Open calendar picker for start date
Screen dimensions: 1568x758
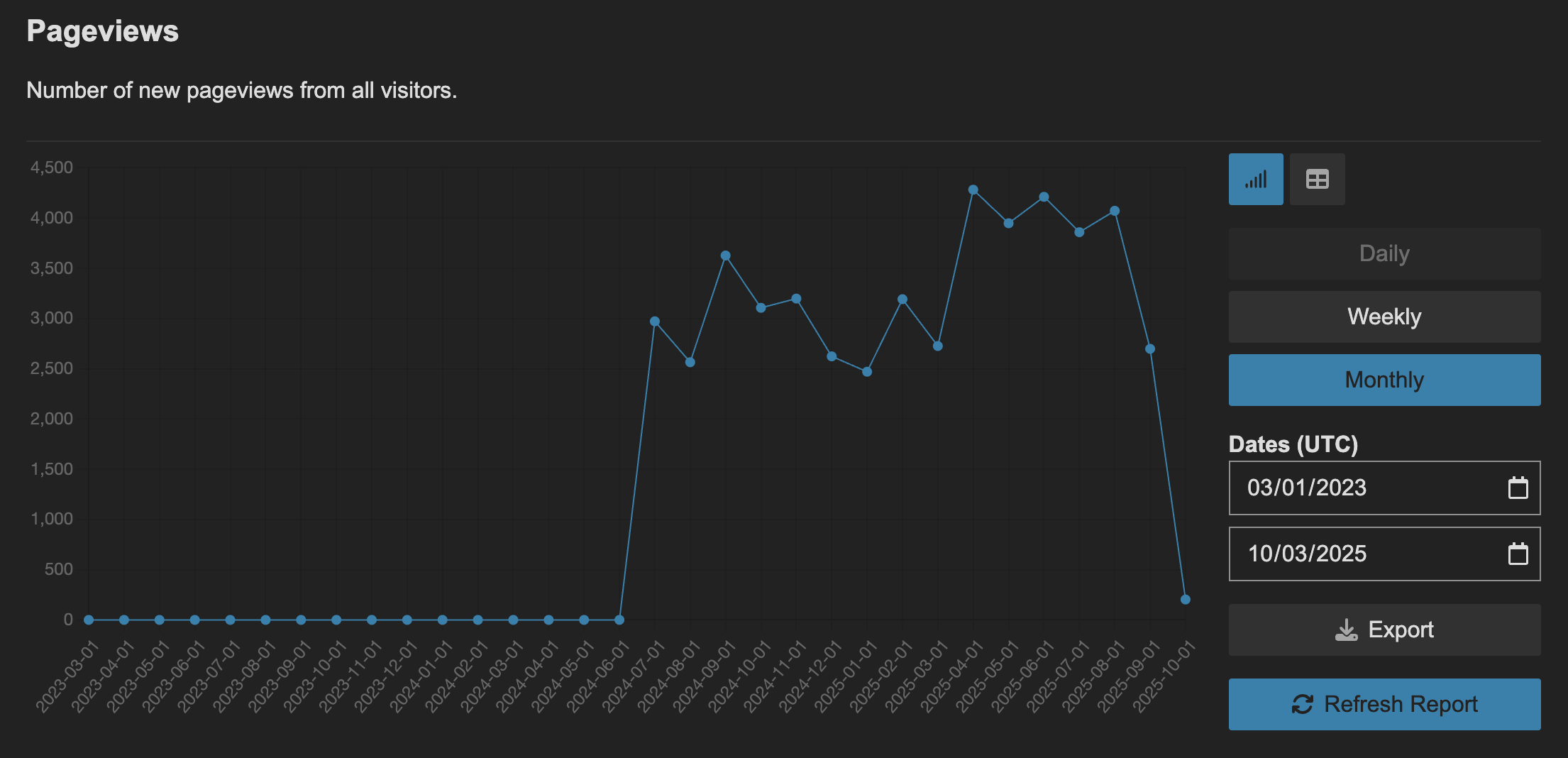[x=1518, y=488]
